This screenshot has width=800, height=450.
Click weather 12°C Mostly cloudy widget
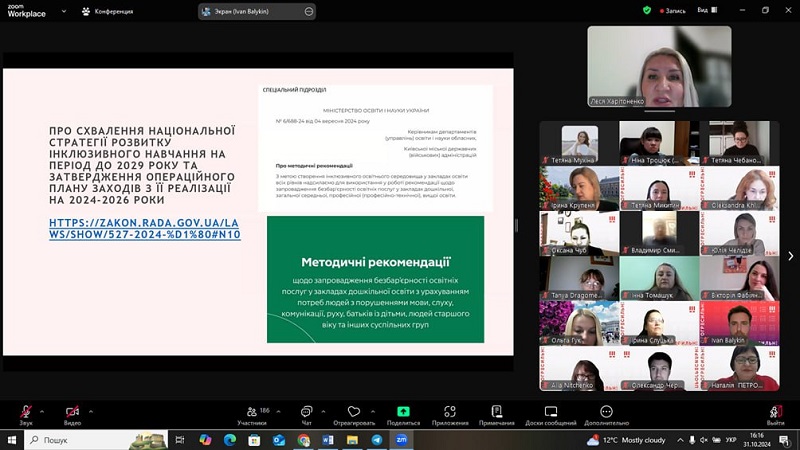tap(627, 440)
